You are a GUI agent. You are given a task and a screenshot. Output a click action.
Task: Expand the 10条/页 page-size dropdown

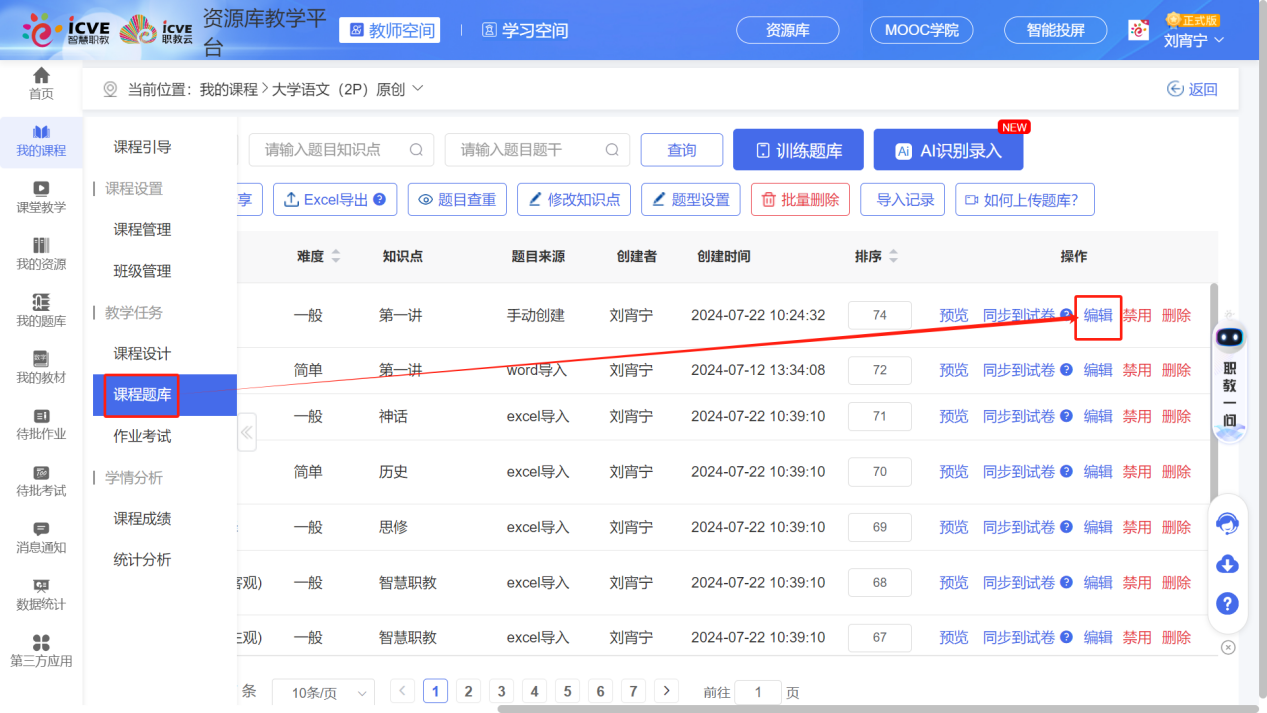coord(323,691)
